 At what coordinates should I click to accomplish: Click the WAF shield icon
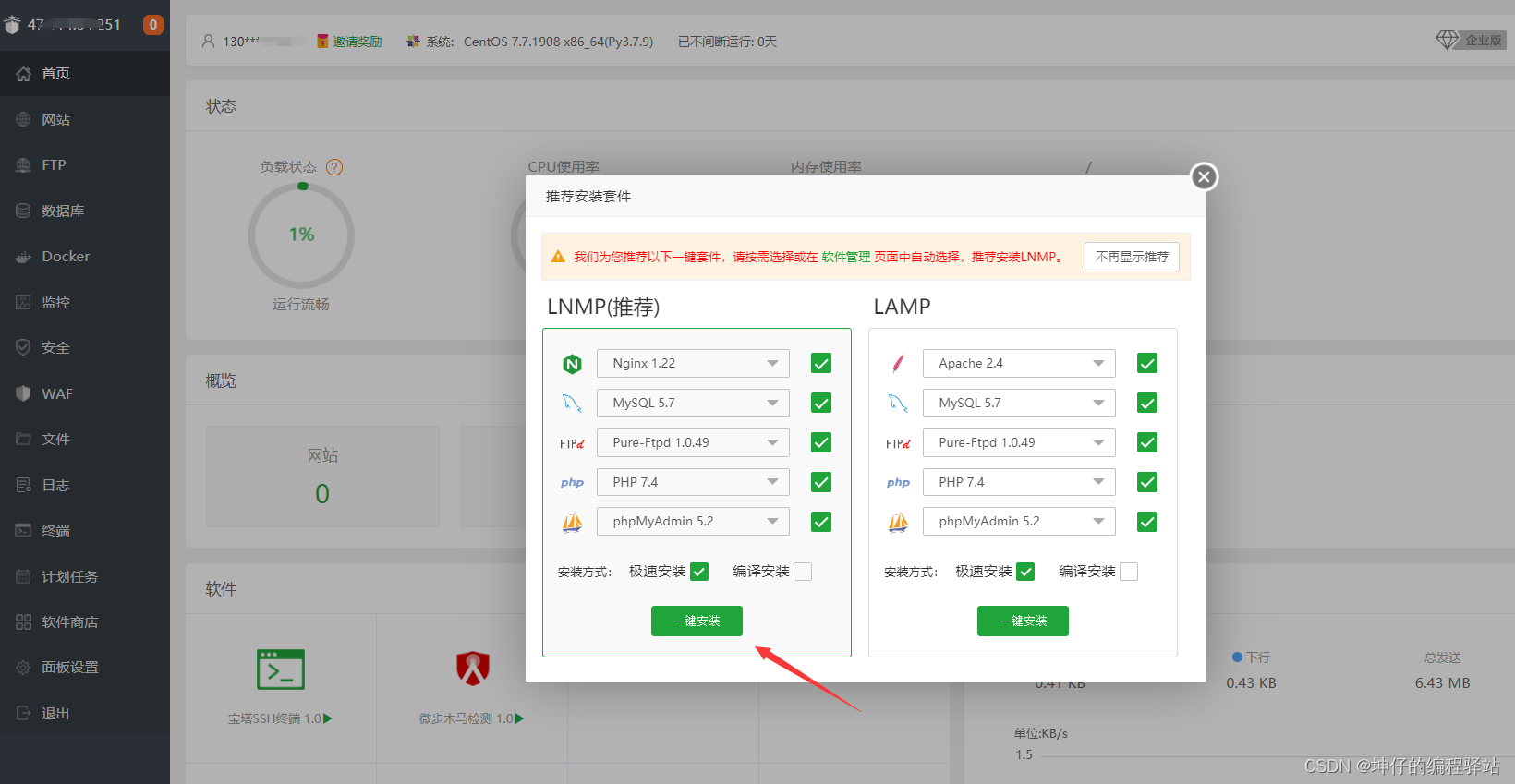click(x=23, y=393)
